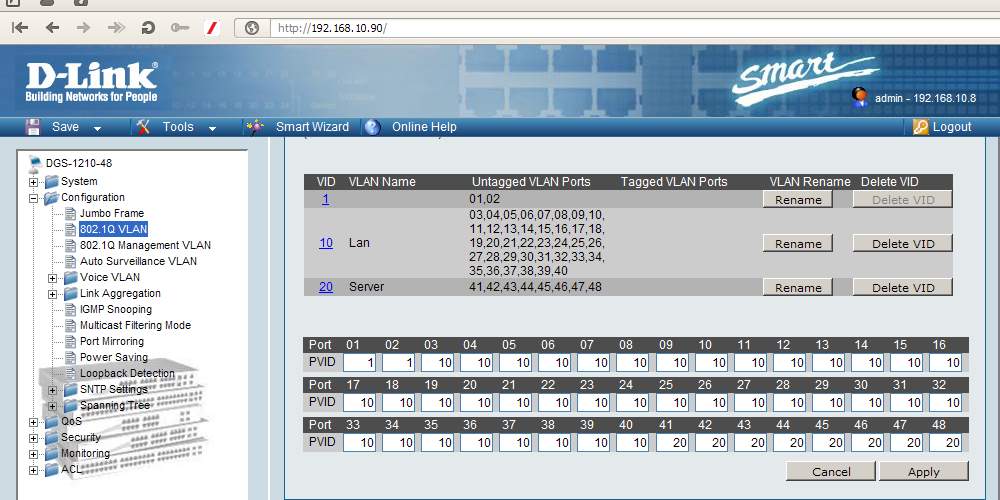Rename the Server VLAN
Screen dimensions: 1000x500
tap(798, 288)
